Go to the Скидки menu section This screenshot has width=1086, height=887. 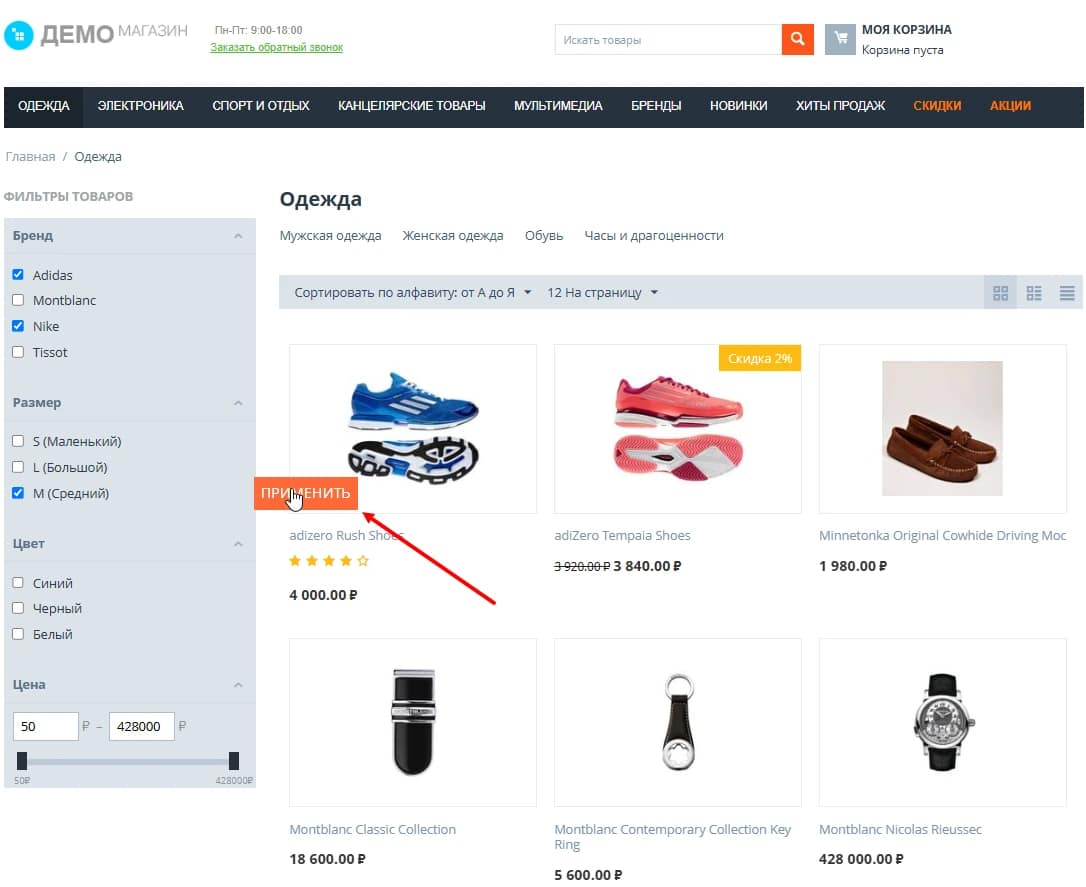[x=937, y=106]
